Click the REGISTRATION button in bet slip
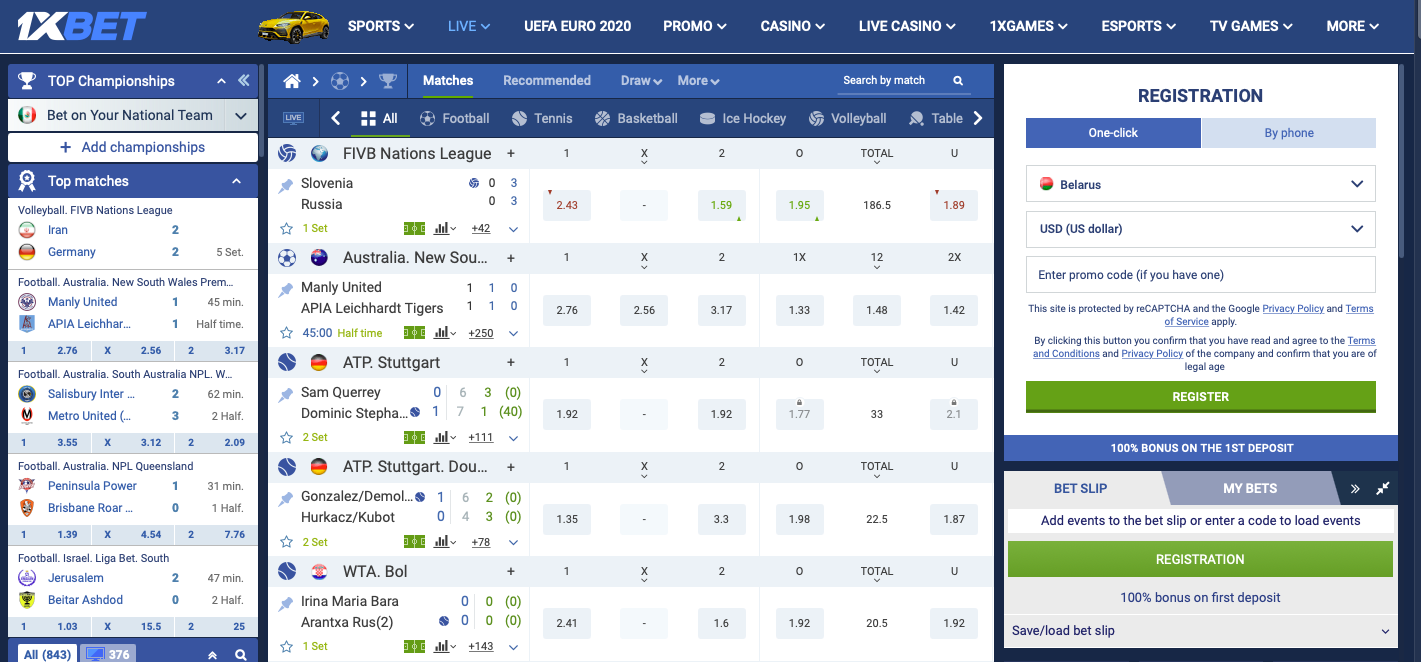 coord(1200,559)
